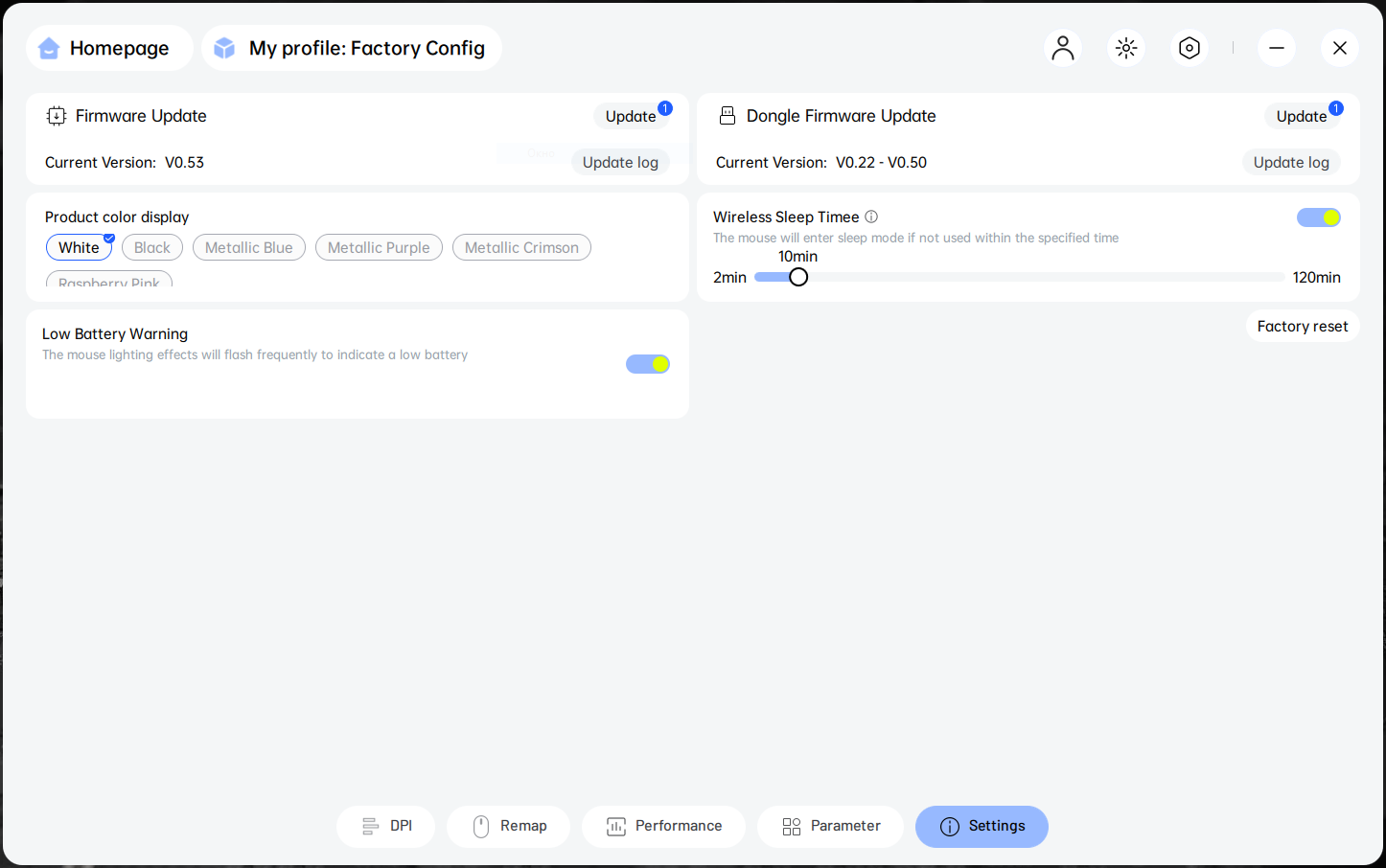Viewport: 1386px width, 868px height.
Task: Open the user account profile icon
Action: coord(1062,48)
